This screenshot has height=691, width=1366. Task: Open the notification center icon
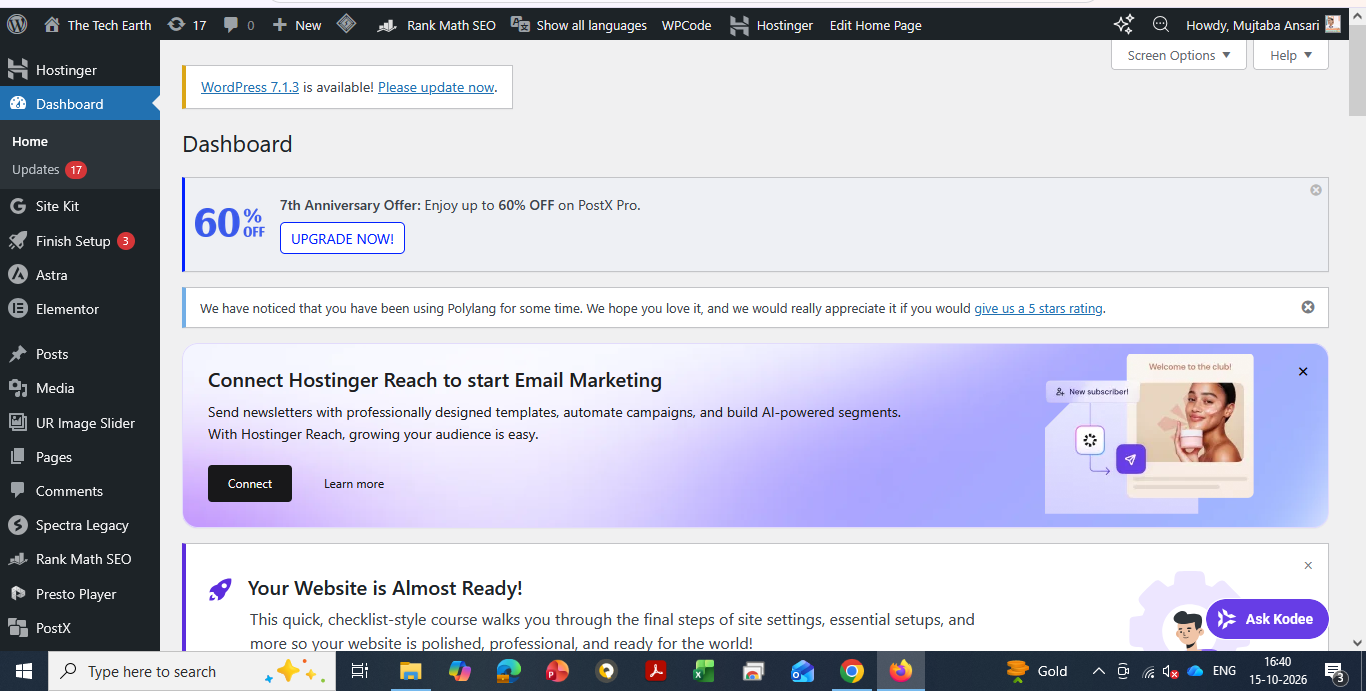coord(1334,671)
